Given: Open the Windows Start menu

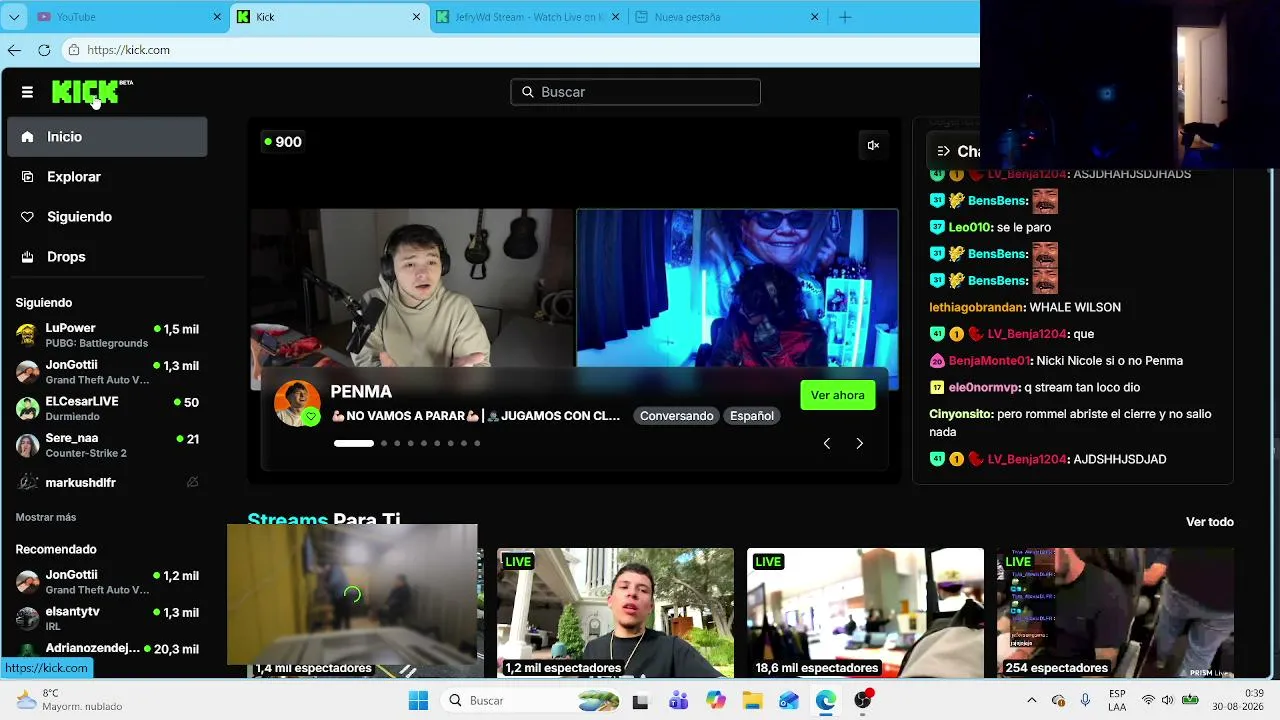Looking at the screenshot, I should point(418,701).
